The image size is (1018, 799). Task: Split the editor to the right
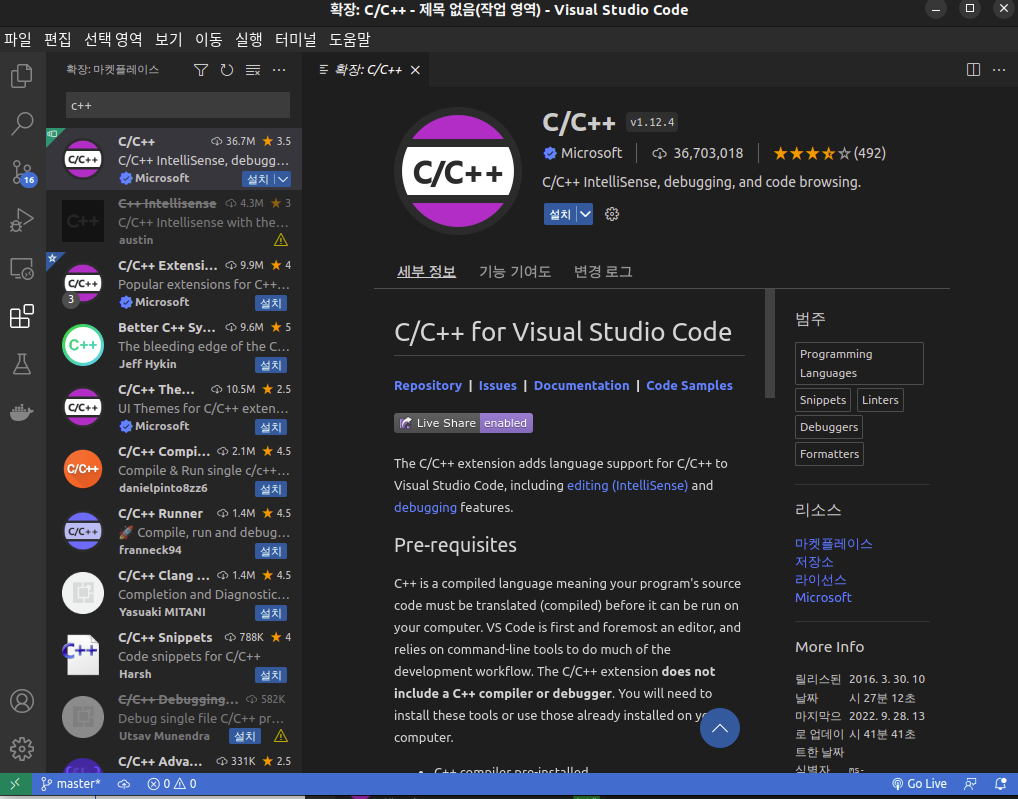[973, 70]
